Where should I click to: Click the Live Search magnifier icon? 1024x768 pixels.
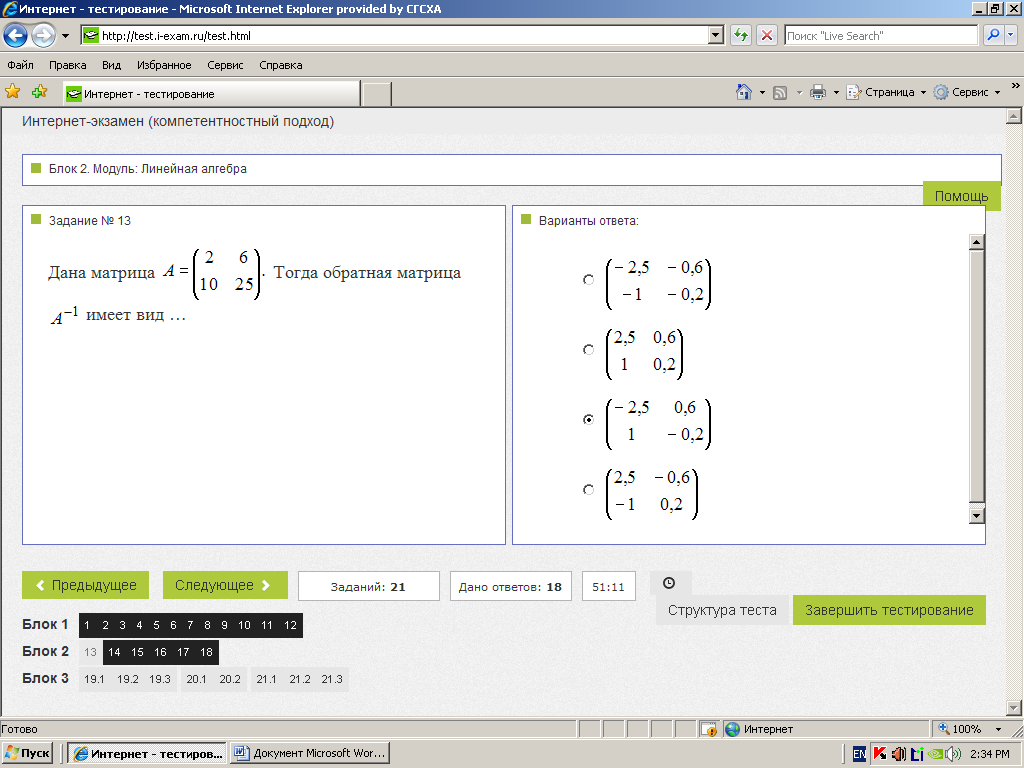993,35
